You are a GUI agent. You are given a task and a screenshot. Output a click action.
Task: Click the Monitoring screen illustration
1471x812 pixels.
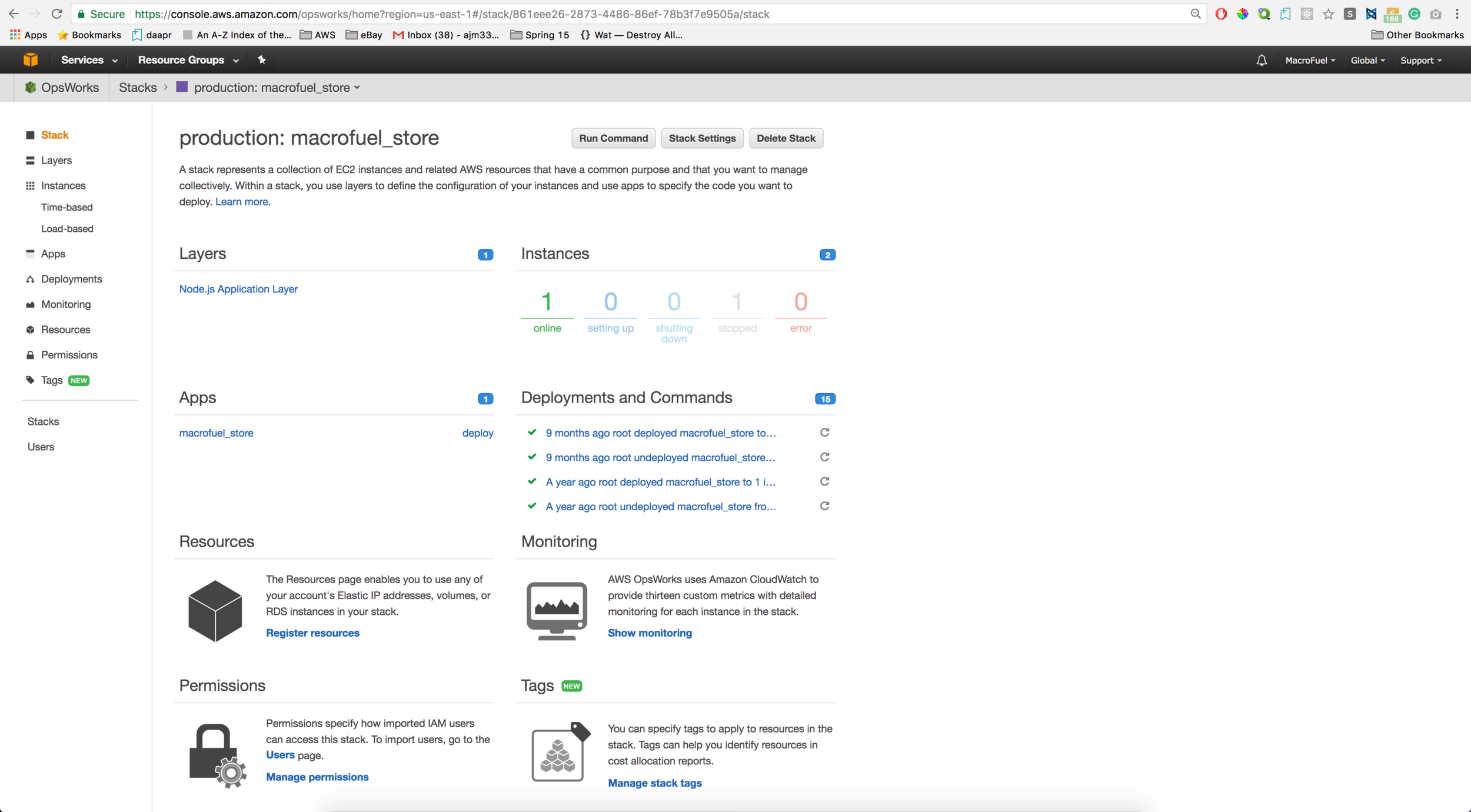tap(557, 611)
